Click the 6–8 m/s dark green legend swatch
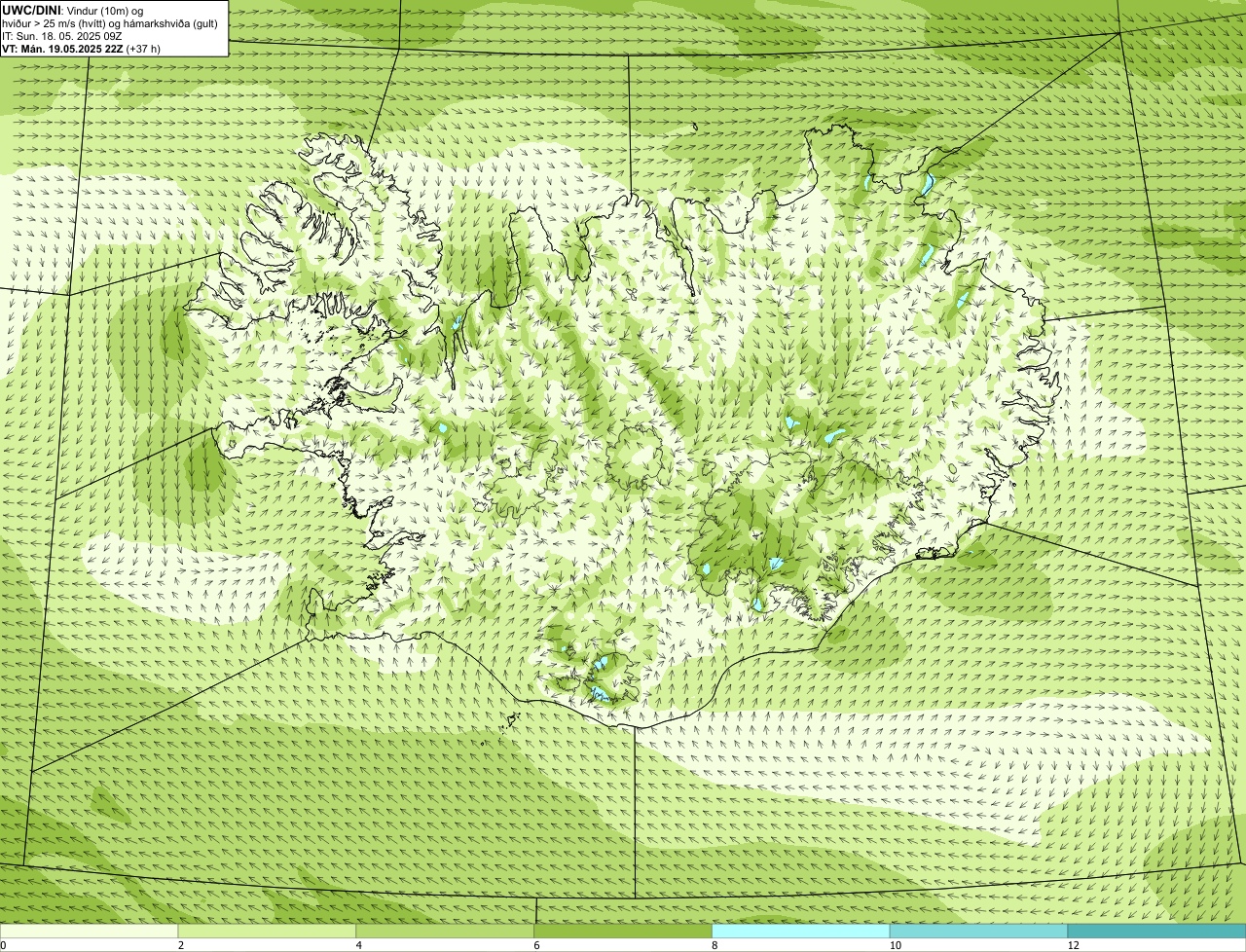 624,932
